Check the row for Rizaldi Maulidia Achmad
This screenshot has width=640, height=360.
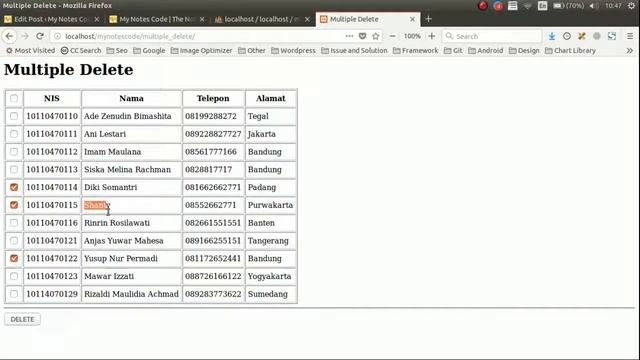point(14,294)
